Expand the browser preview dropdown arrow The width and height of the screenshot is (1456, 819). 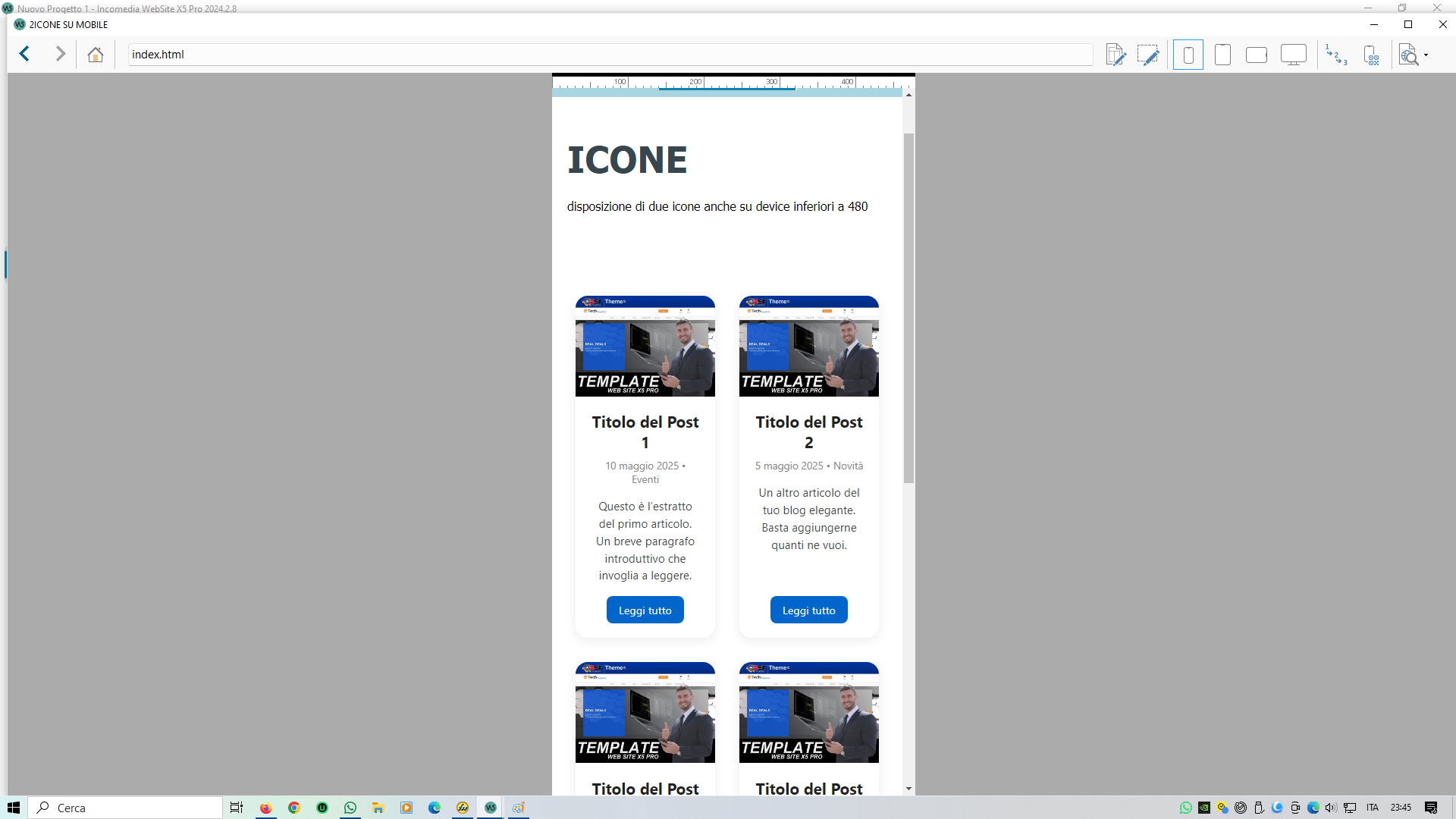1426,55
